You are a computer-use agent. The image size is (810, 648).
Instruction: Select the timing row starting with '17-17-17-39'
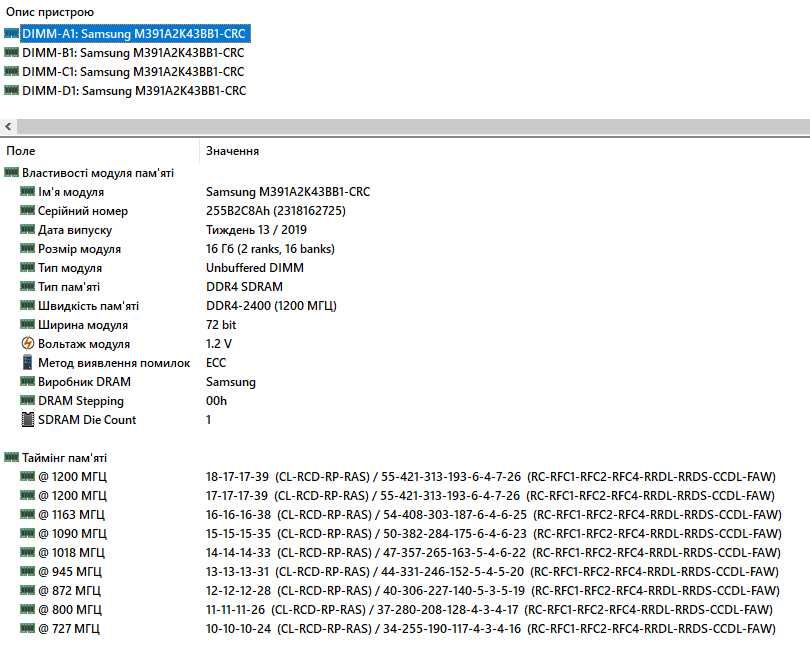pyautogui.click(x=490, y=496)
